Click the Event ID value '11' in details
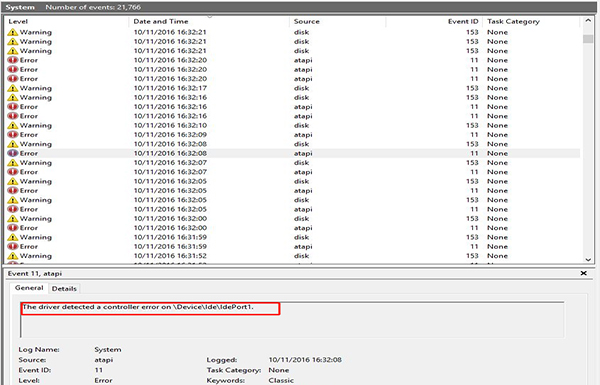This screenshot has width=600, height=385. [99, 370]
